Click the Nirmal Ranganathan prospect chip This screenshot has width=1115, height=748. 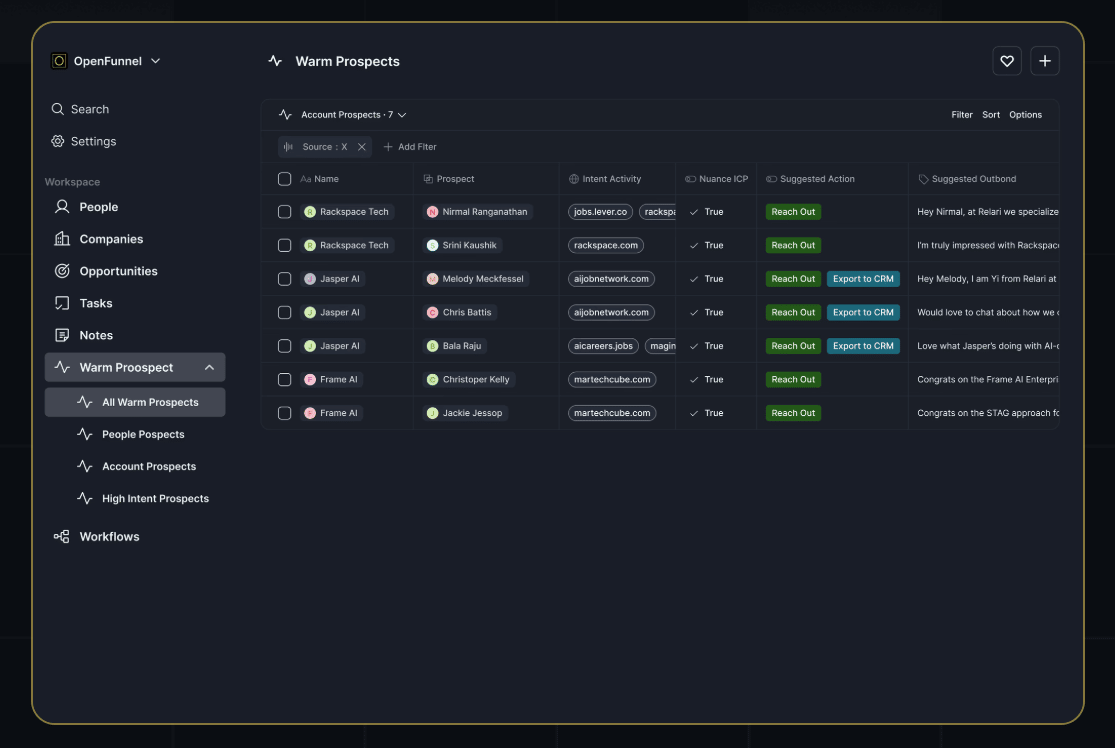477,212
